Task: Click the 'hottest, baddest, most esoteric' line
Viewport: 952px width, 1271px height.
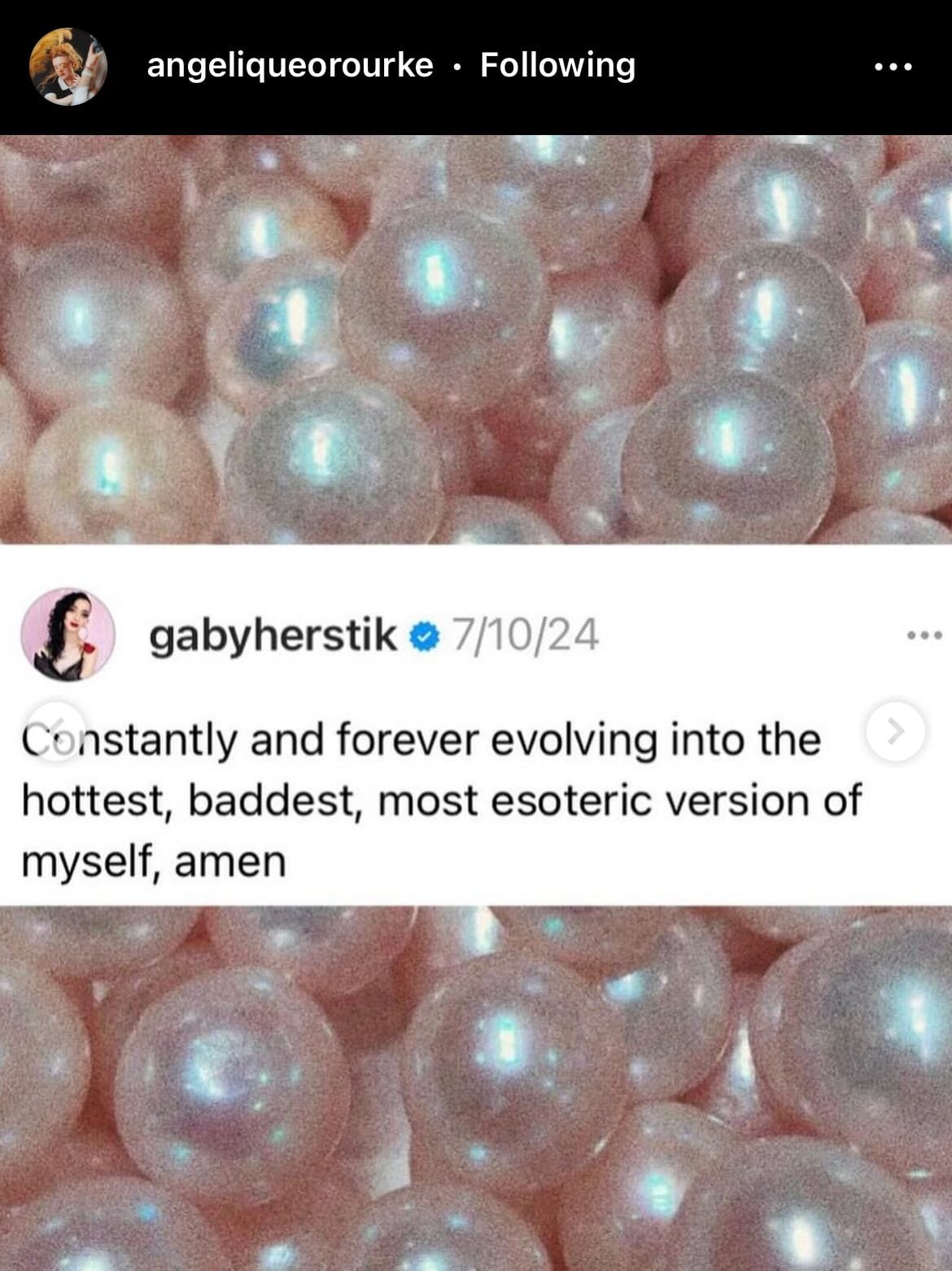Action: tap(440, 801)
